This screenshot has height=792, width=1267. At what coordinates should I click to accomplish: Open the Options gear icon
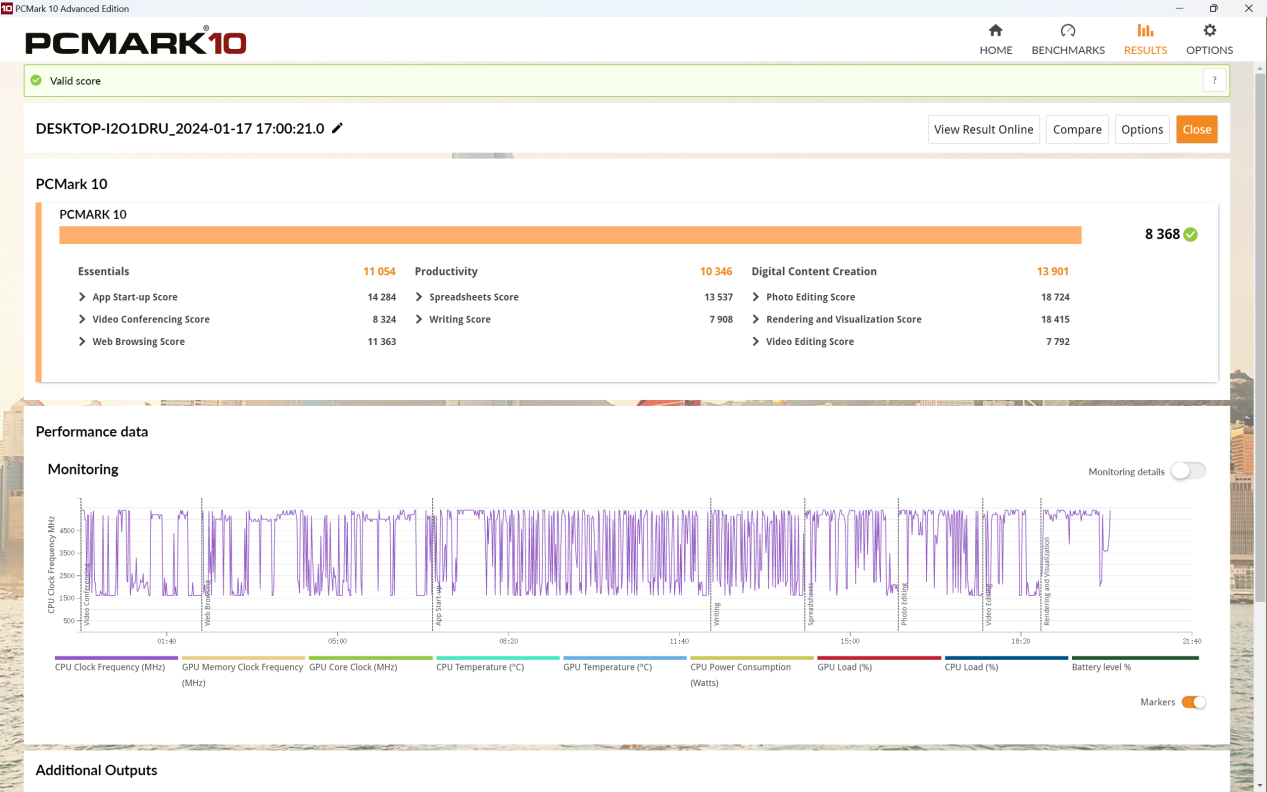(1209, 31)
